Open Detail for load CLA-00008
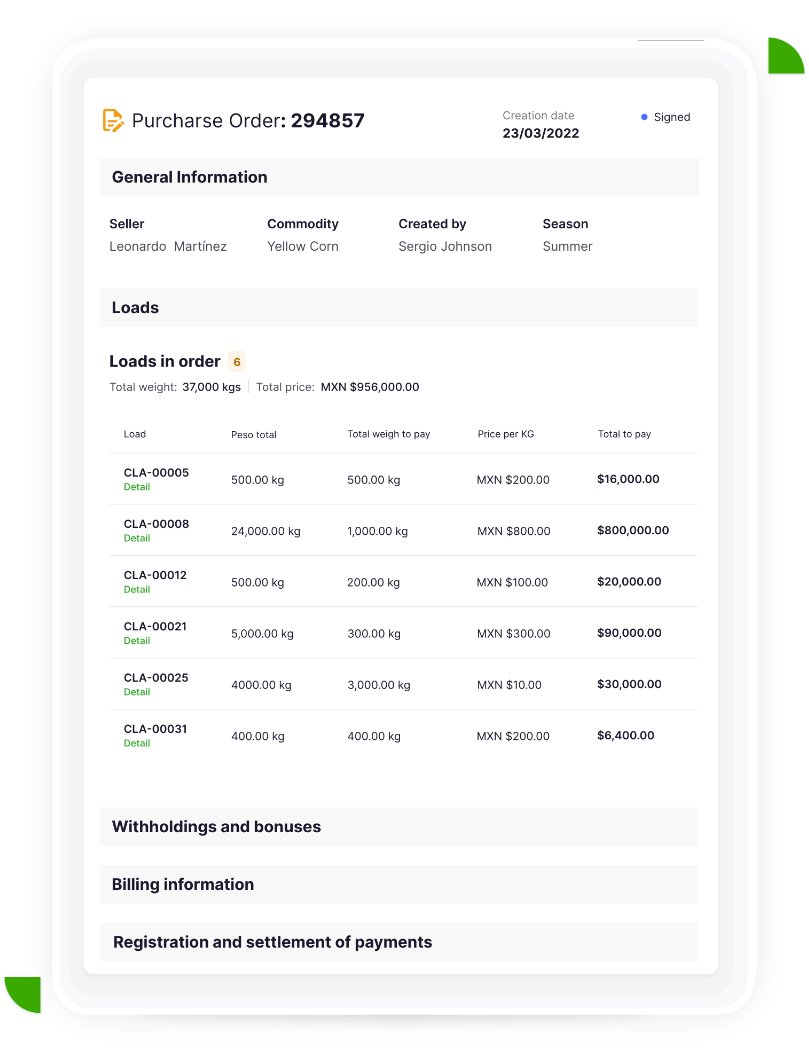809x1058 pixels. [136, 538]
